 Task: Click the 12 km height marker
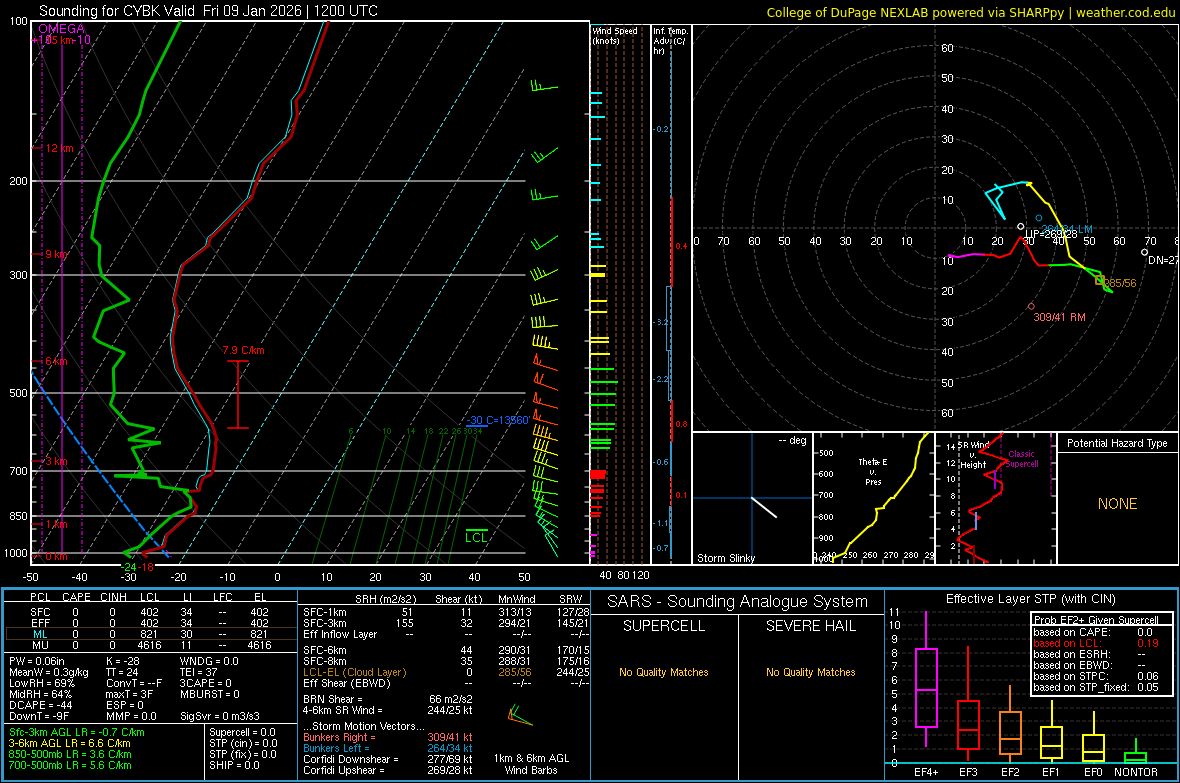tap(59, 148)
